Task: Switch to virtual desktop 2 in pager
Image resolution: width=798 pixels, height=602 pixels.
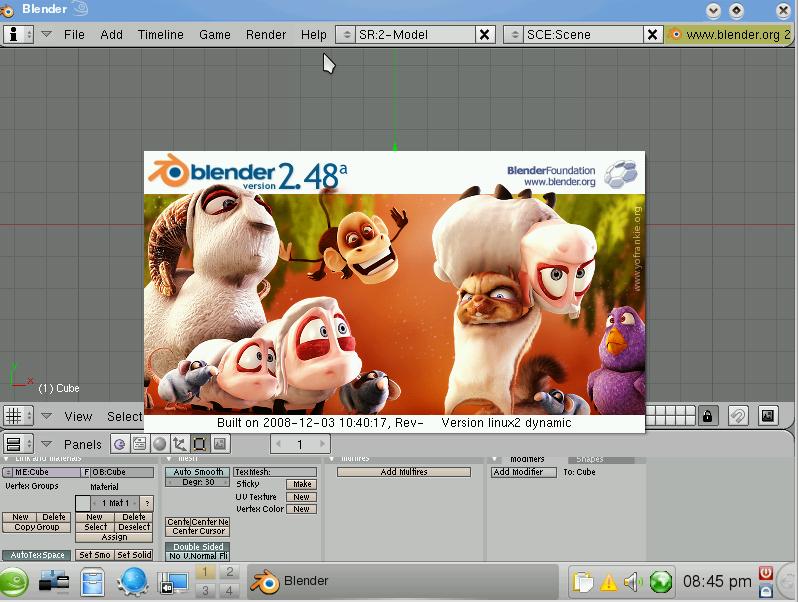Action: click(x=230, y=572)
